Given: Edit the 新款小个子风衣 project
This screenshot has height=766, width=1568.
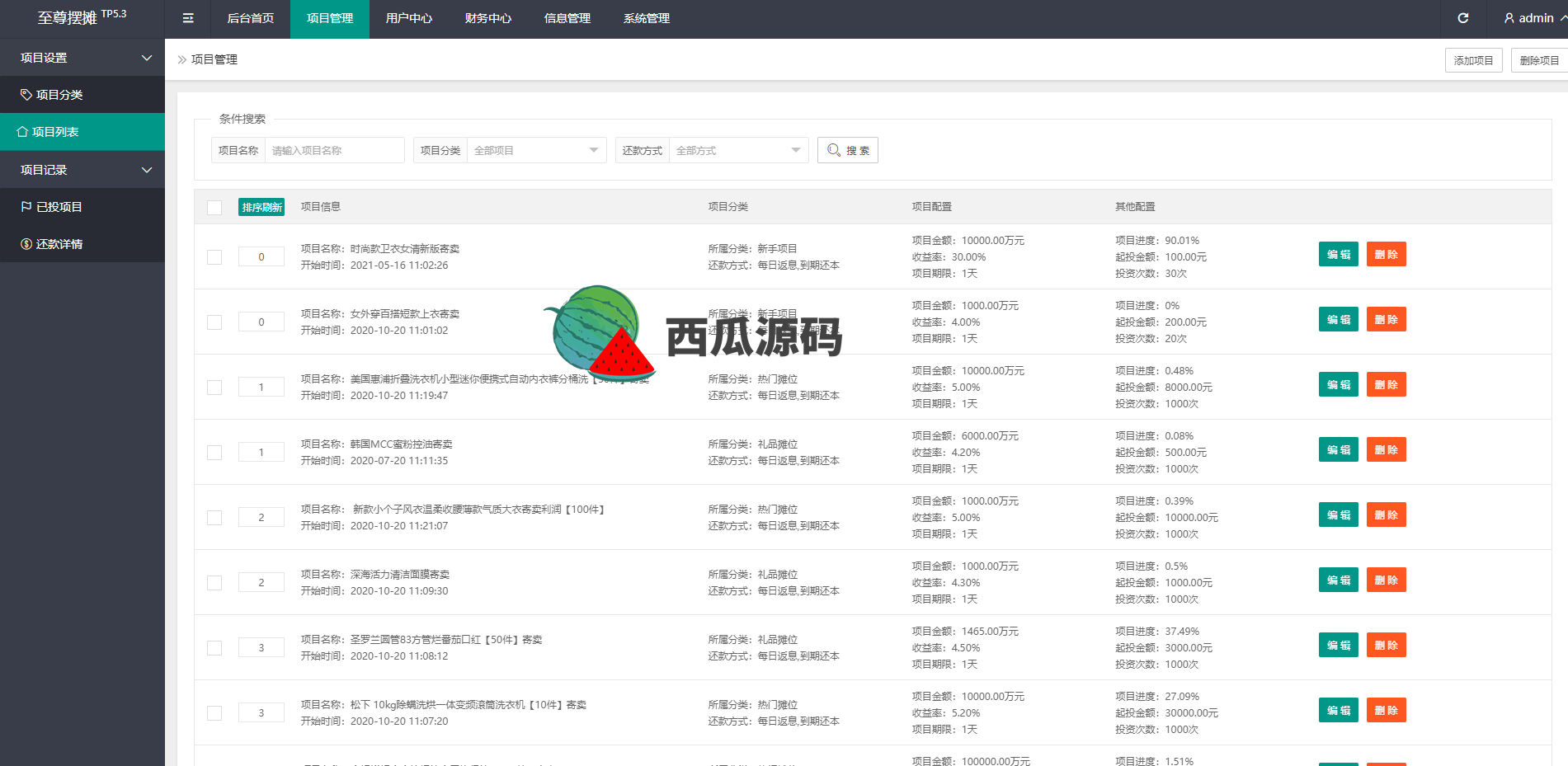Looking at the screenshot, I should (1339, 515).
